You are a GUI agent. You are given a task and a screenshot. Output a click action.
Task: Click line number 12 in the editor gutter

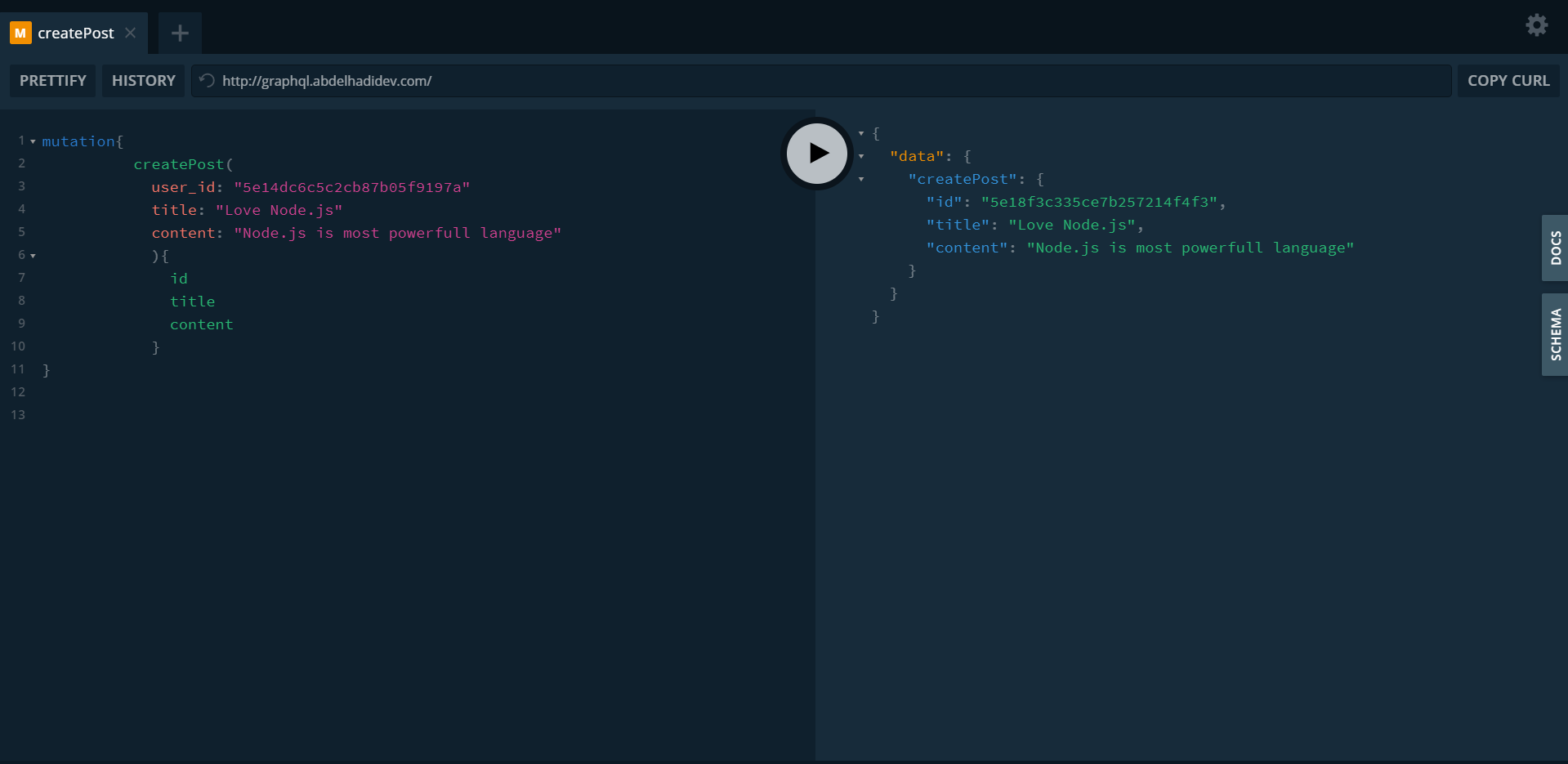click(x=18, y=392)
